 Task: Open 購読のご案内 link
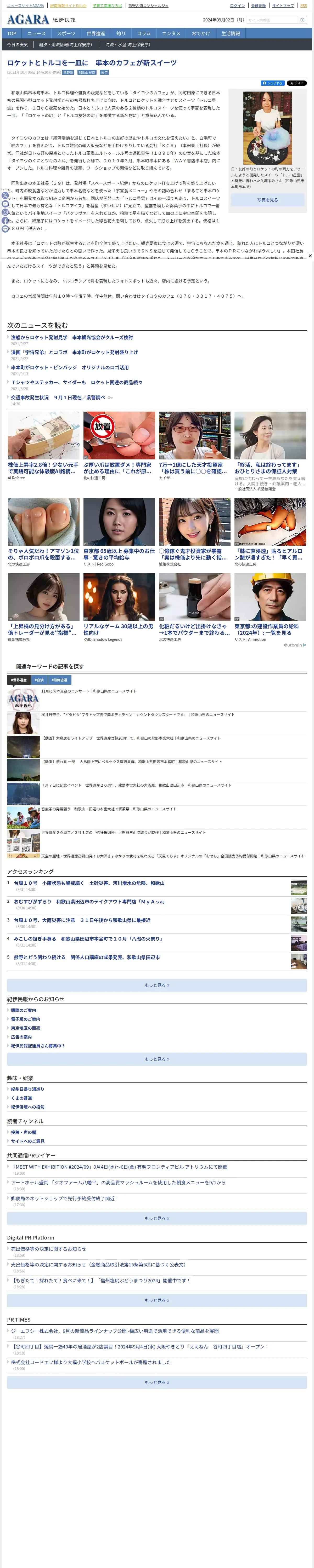23,1010
